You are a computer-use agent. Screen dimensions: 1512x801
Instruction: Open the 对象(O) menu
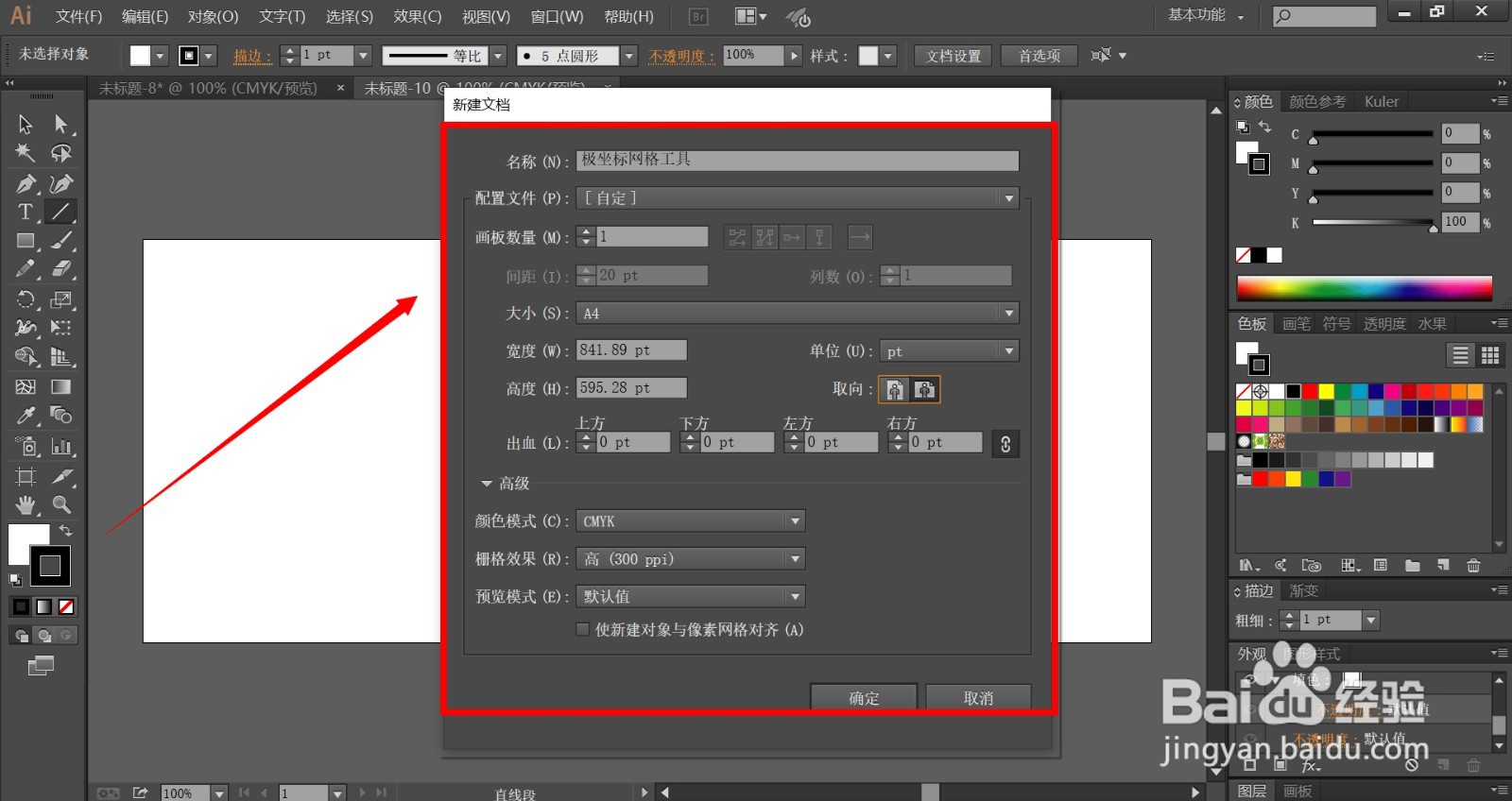pos(213,16)
